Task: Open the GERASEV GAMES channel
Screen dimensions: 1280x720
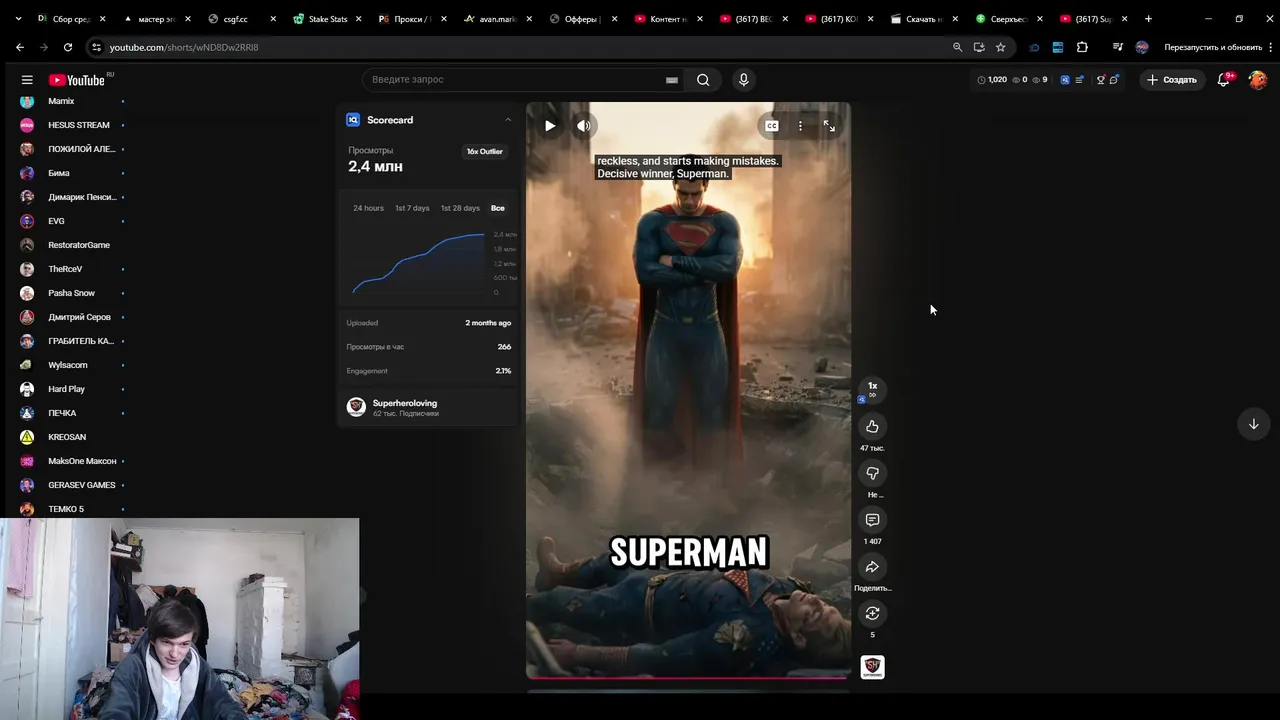Action: [82, 485]
